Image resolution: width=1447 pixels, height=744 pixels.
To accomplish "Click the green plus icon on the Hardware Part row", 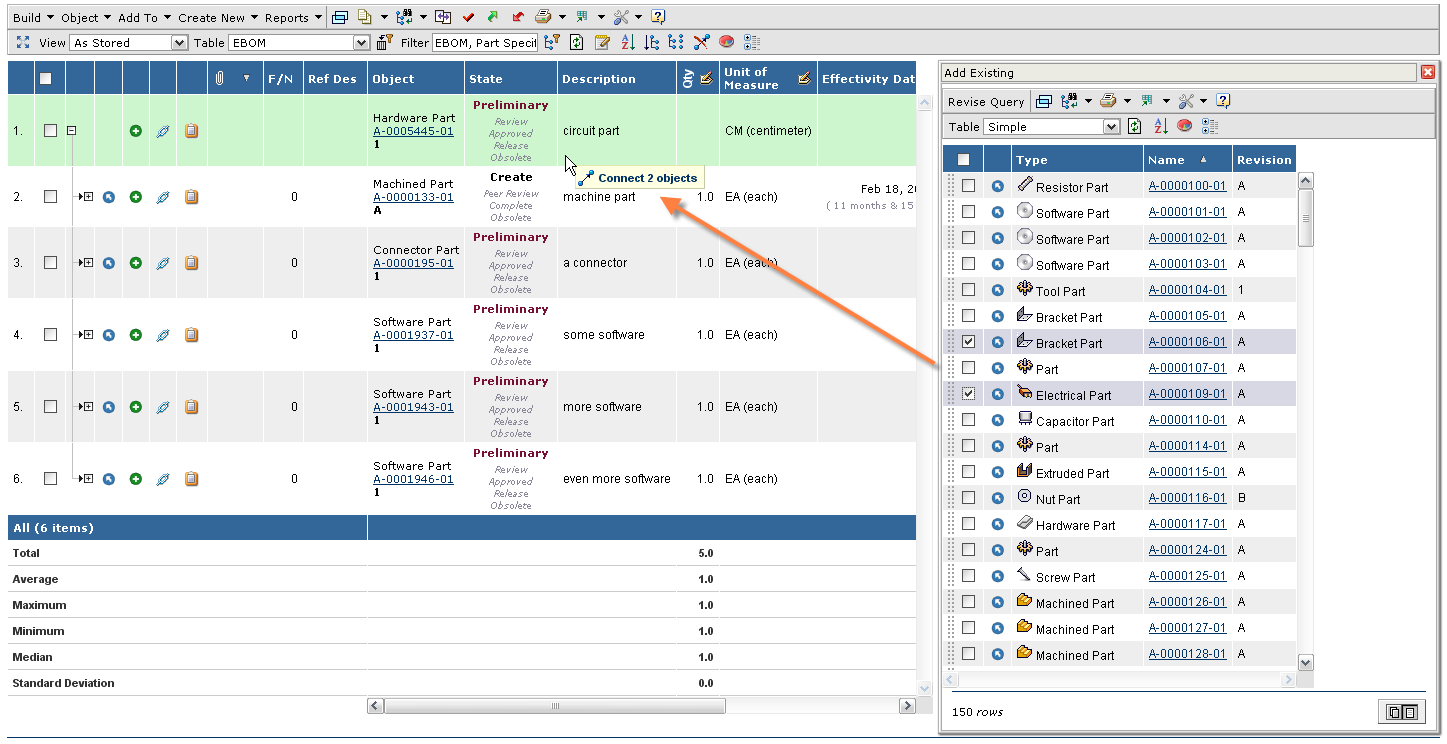I will (x=136, y=131).
